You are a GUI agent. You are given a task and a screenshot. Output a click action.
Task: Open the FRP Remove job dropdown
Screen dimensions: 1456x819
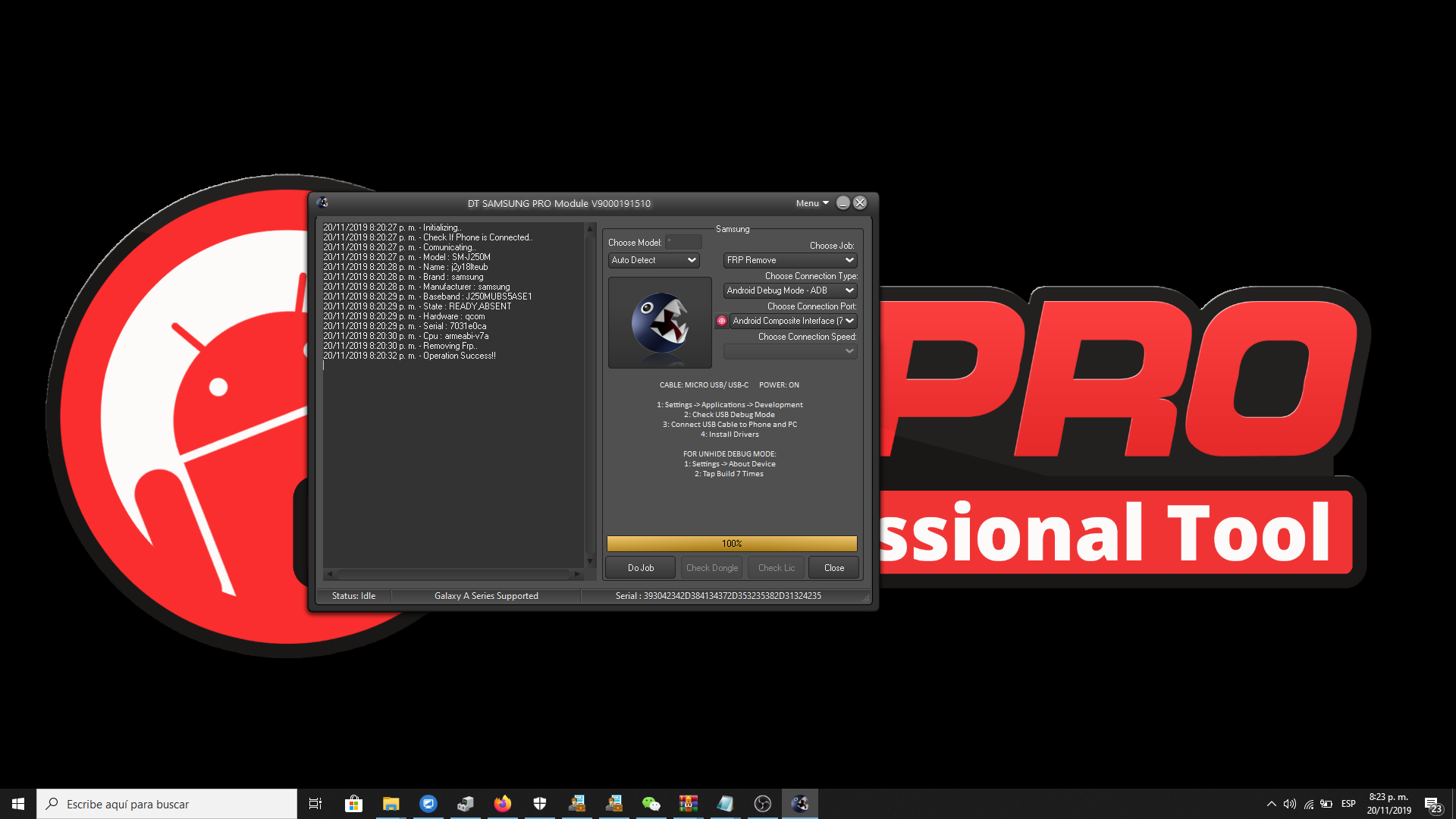[790, 260]
